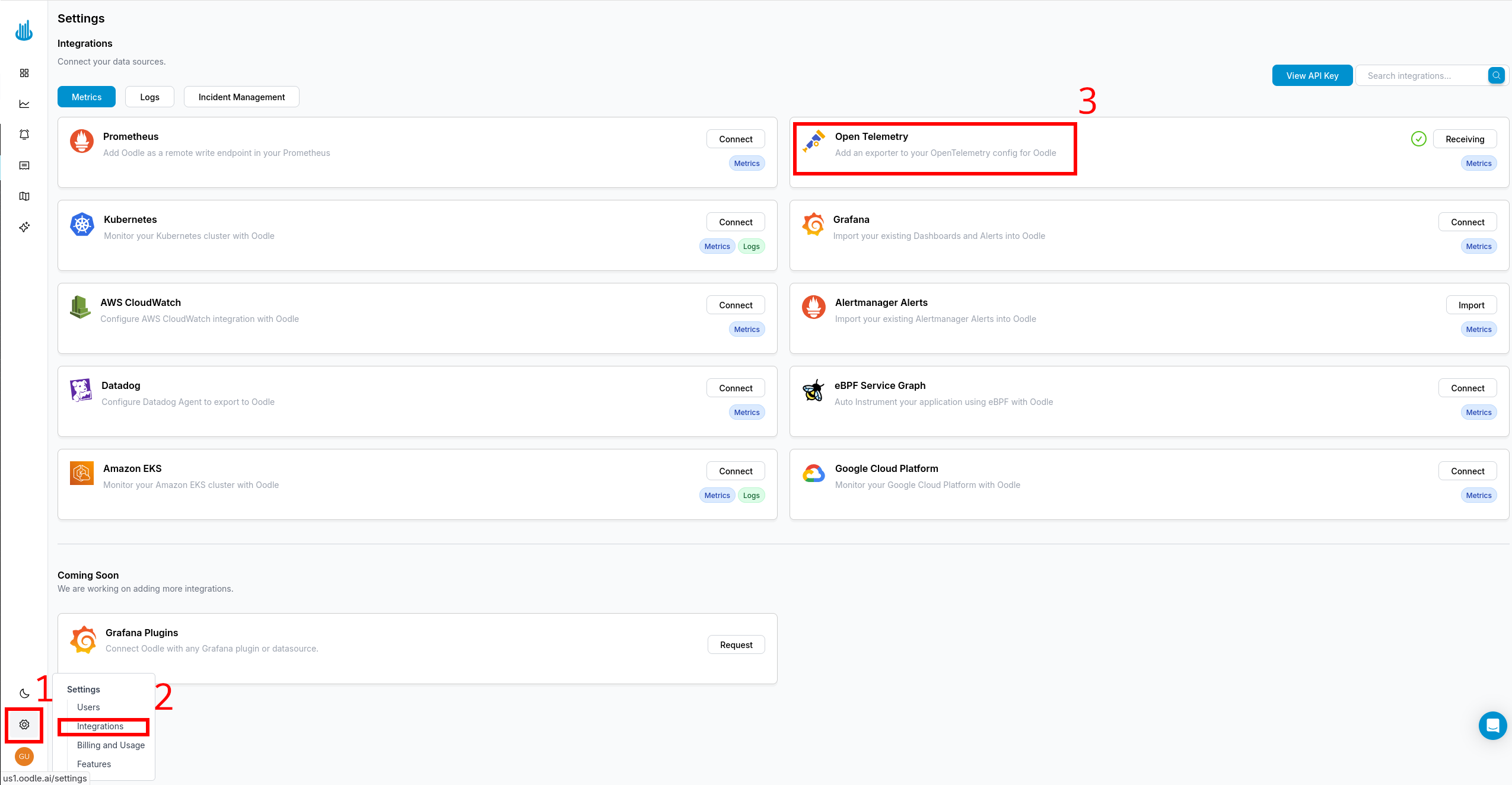1512x785 pixels.
Task: Toggle dark mode moon icon
Action: pos(24,694)
